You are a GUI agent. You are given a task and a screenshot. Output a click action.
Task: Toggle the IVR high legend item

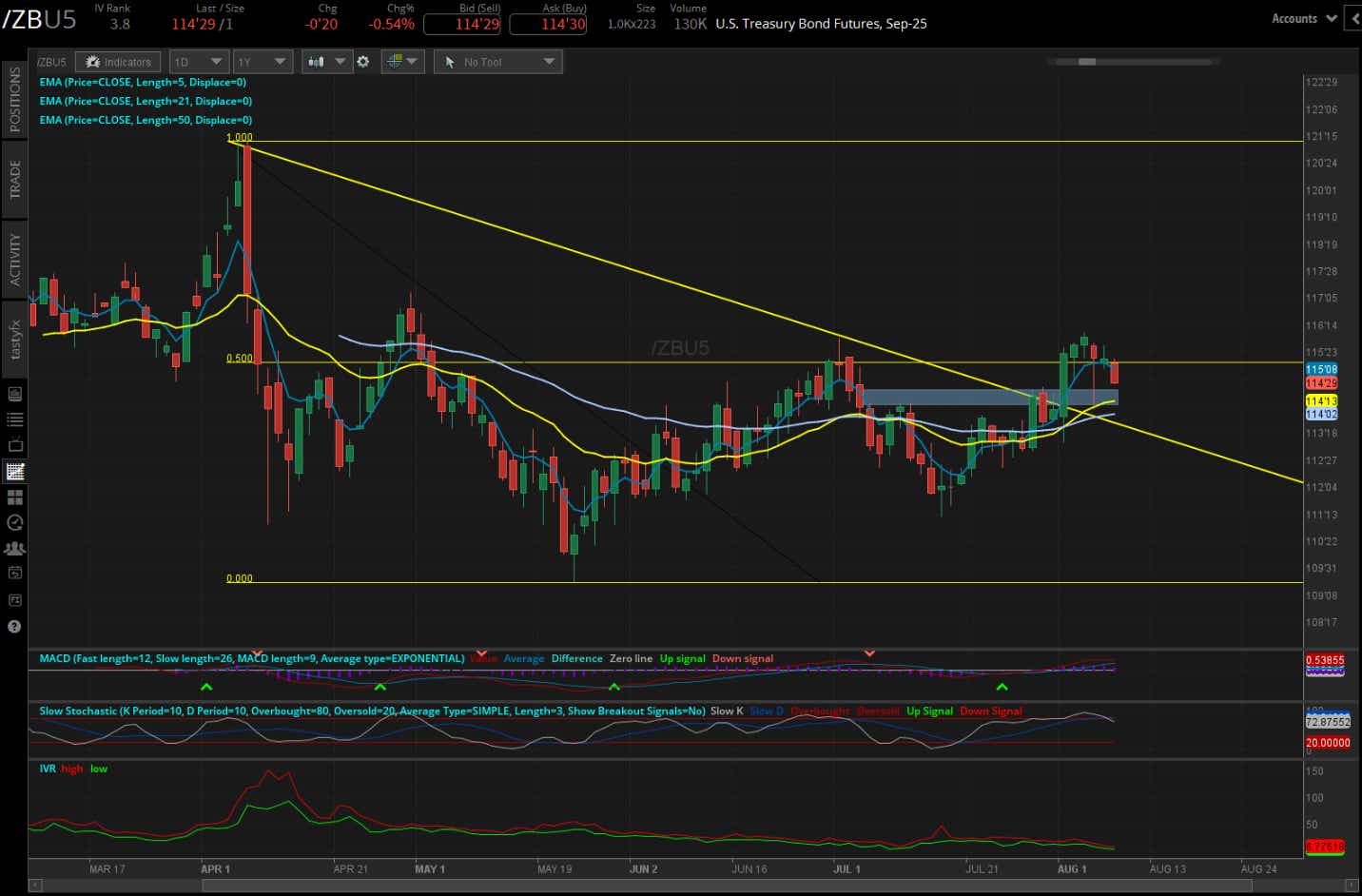click(70, 769)
